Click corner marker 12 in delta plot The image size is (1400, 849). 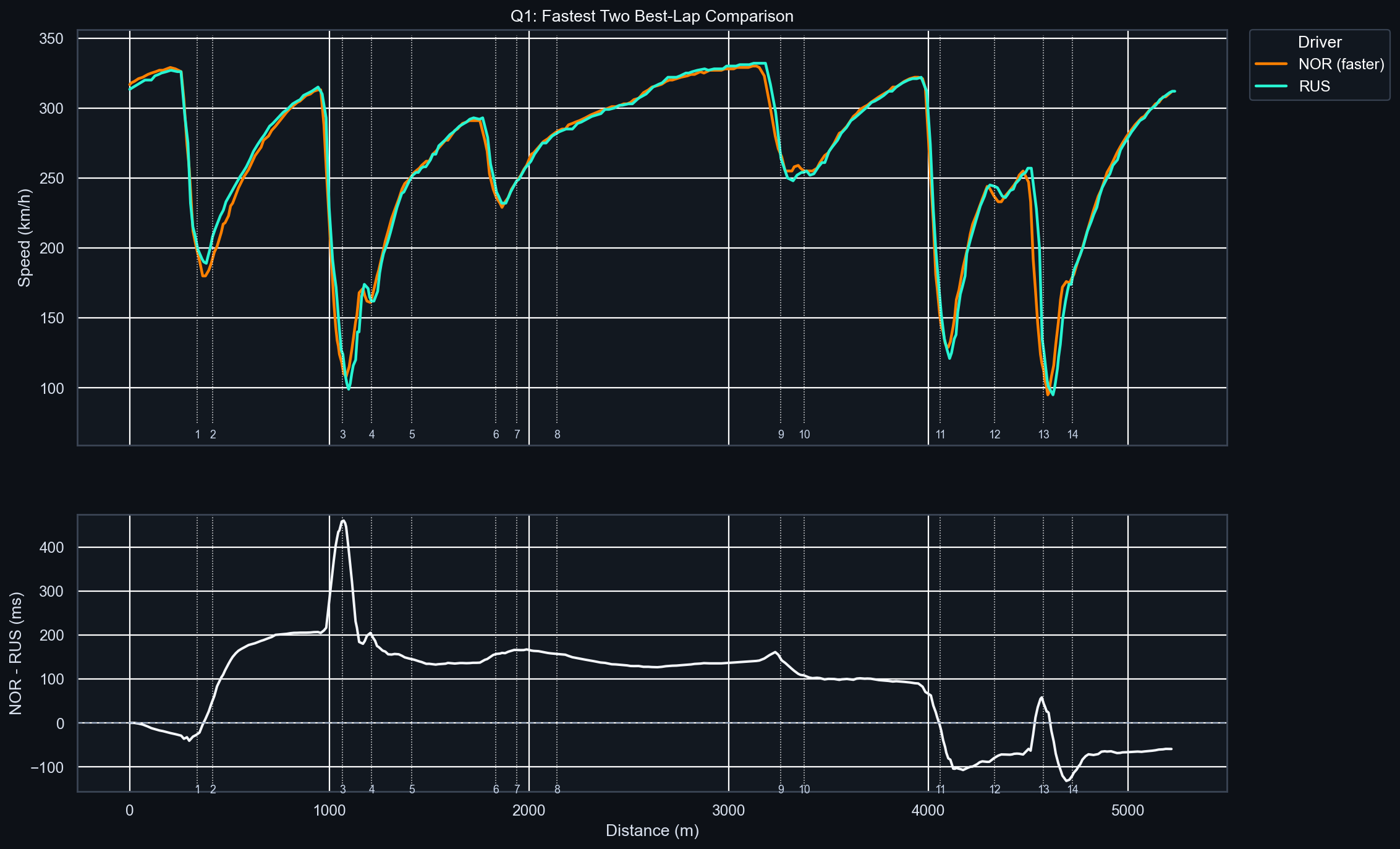tap(995, 790)
